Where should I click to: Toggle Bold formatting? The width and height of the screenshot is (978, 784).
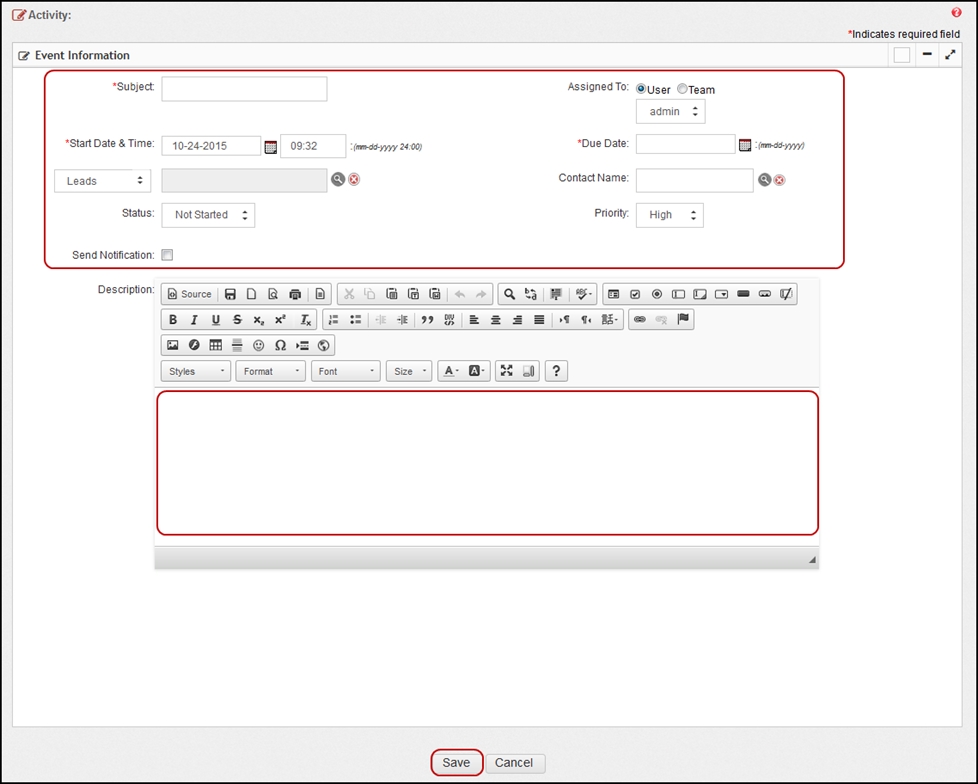click(173, 319)
